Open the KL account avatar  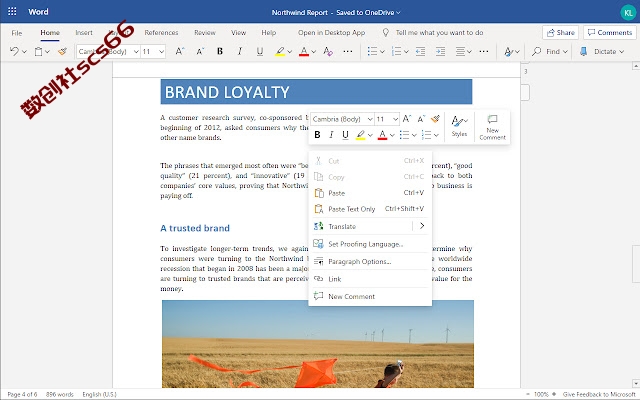coord(628,13)
